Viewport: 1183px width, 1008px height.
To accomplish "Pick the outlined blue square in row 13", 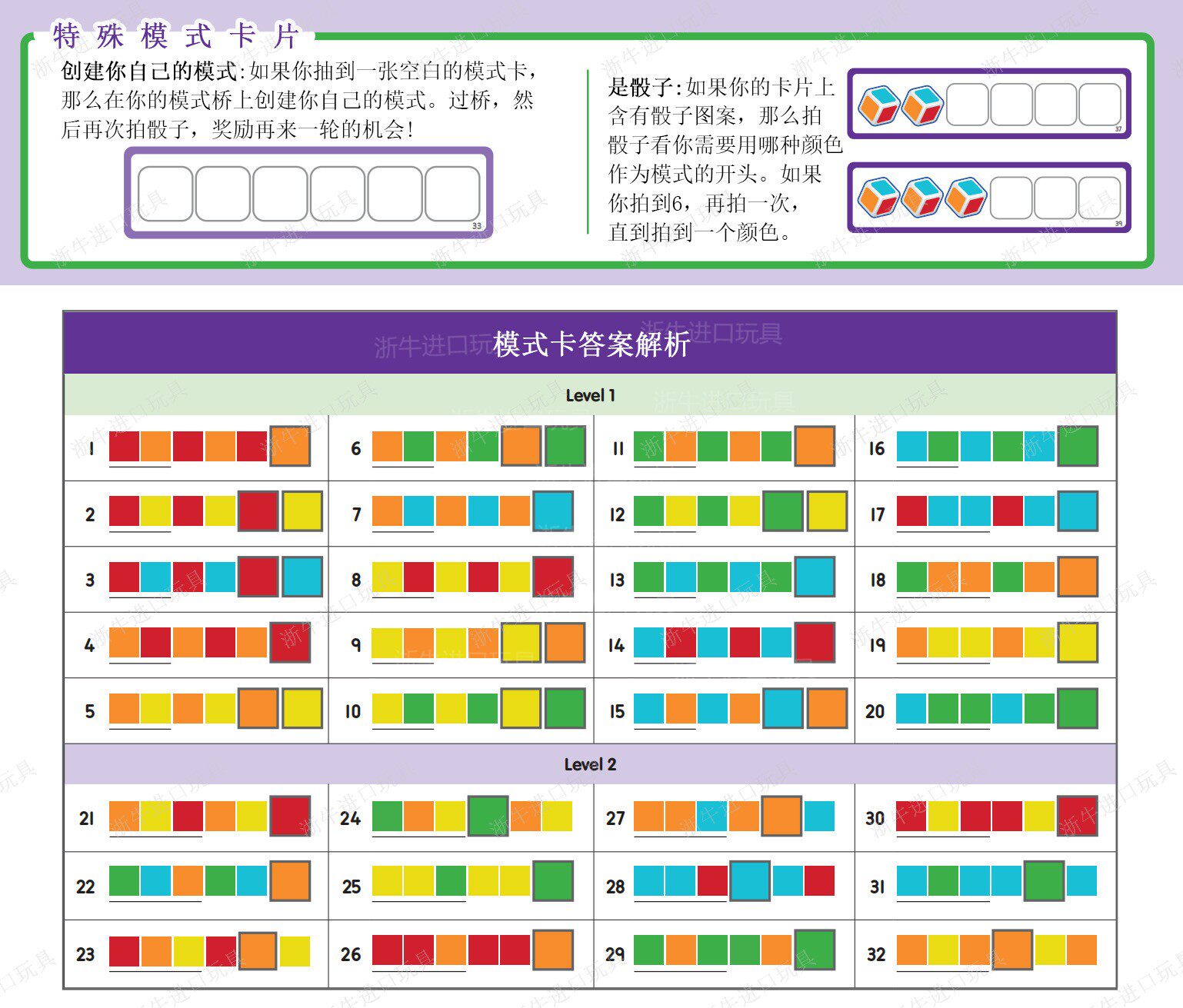I will pos(815,577).
